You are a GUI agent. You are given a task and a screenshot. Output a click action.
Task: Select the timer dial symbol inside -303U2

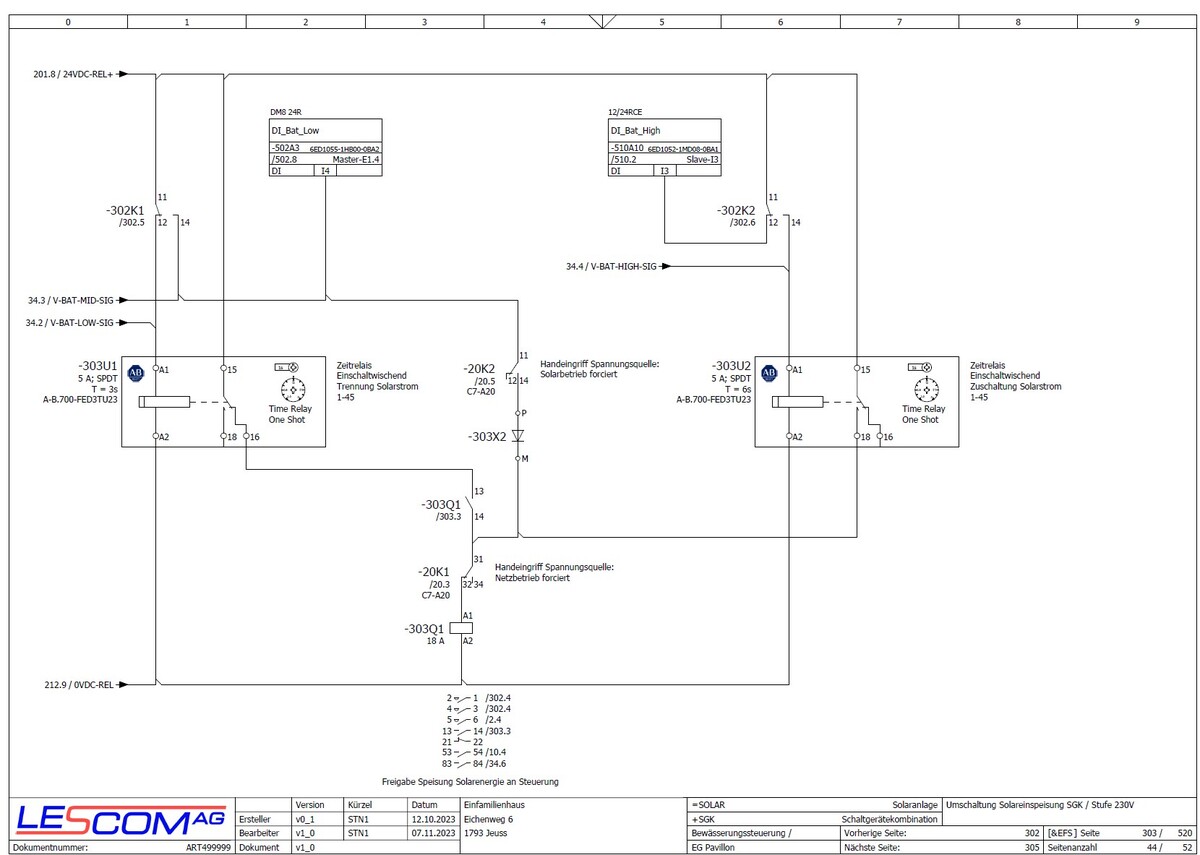click(923, 388)
